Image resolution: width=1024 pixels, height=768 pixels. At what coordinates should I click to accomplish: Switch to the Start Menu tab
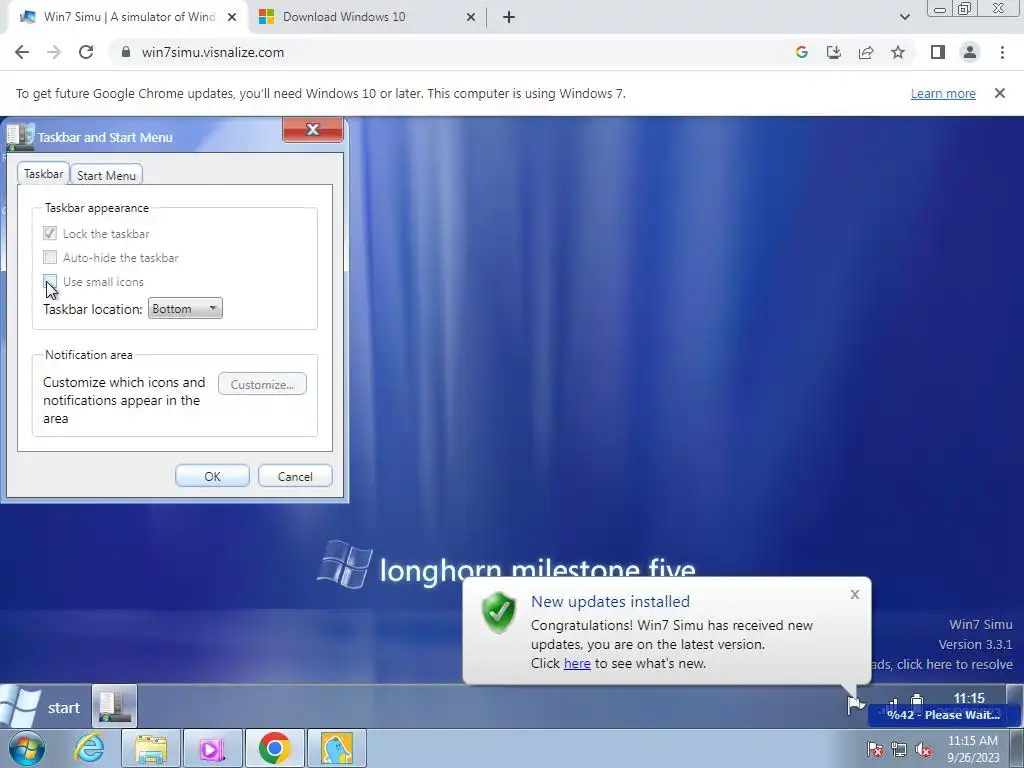(x=106, y=175)
